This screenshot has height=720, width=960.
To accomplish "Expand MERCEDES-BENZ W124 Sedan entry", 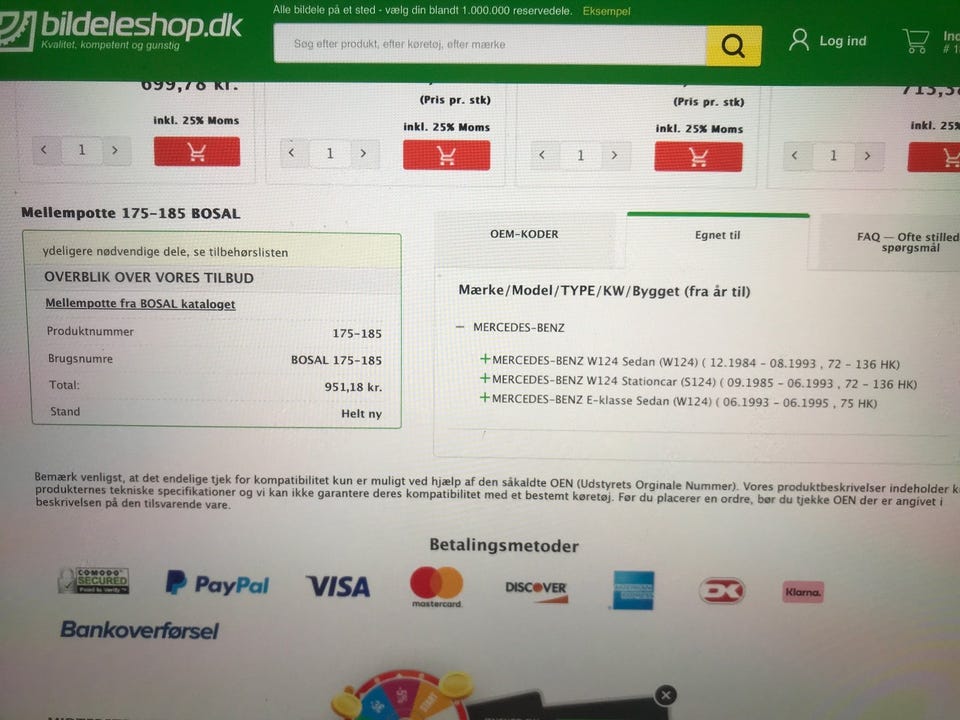I will pyautogui.click(x=485, y=359).
